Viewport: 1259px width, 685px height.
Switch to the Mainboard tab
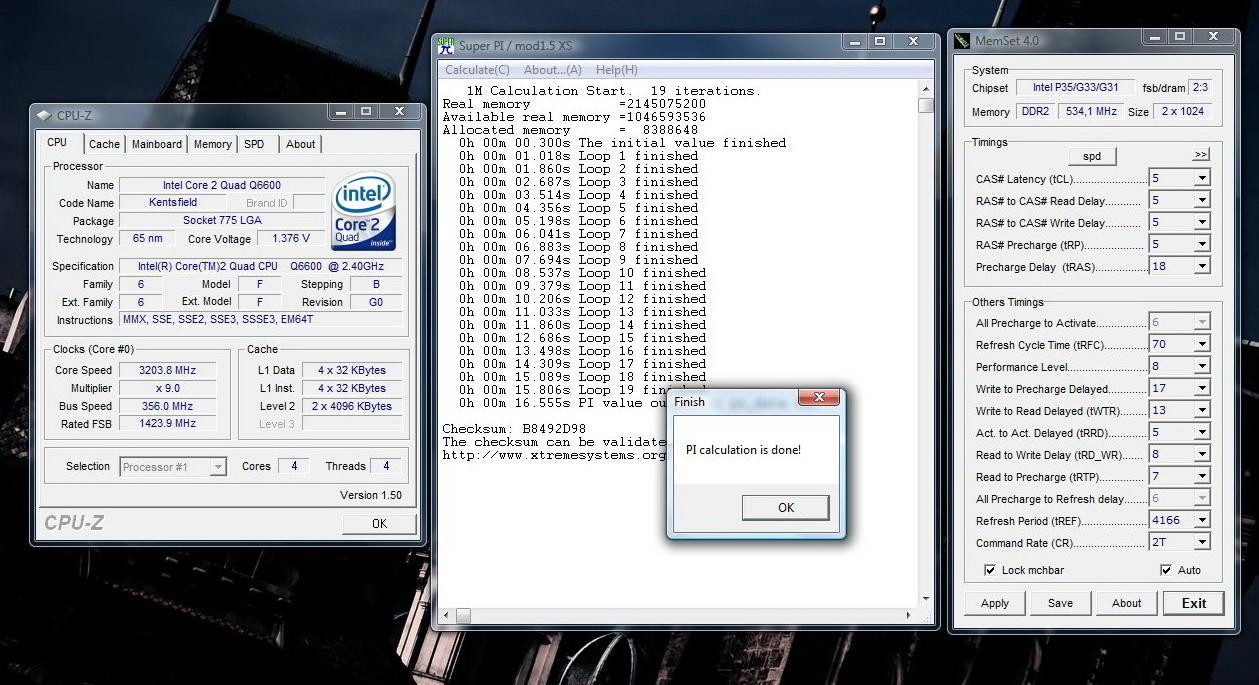coord(157,144)
